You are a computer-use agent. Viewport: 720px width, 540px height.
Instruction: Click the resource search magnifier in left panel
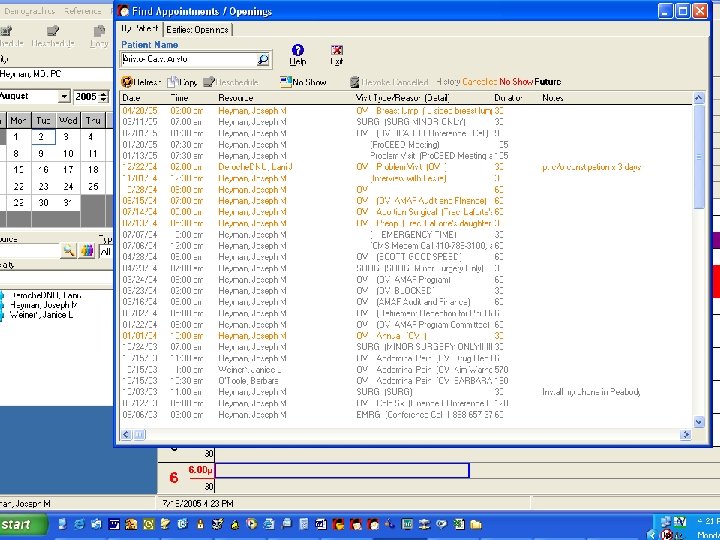pos(68,250)
